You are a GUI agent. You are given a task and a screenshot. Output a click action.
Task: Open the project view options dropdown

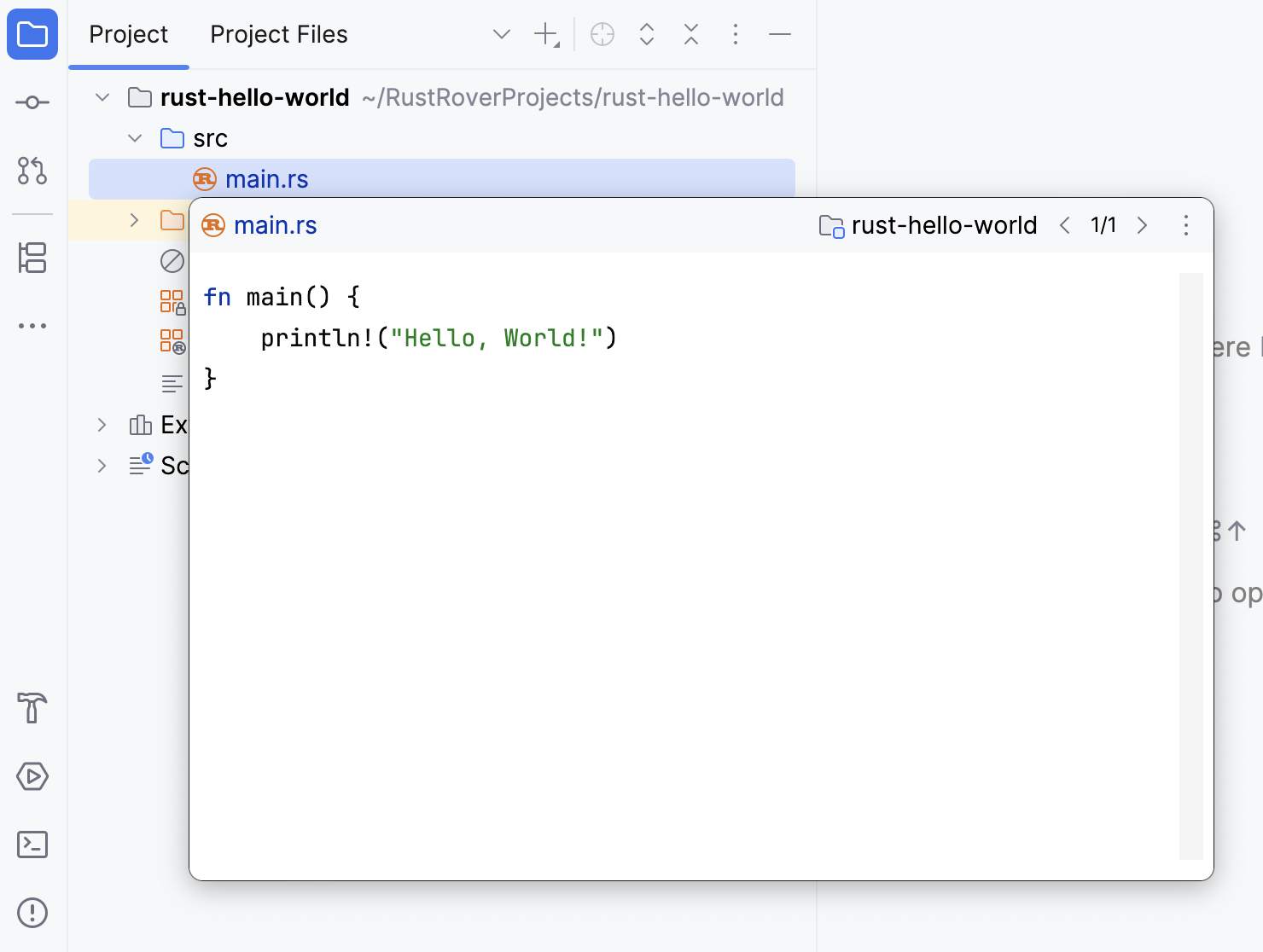tap(501, 34)
